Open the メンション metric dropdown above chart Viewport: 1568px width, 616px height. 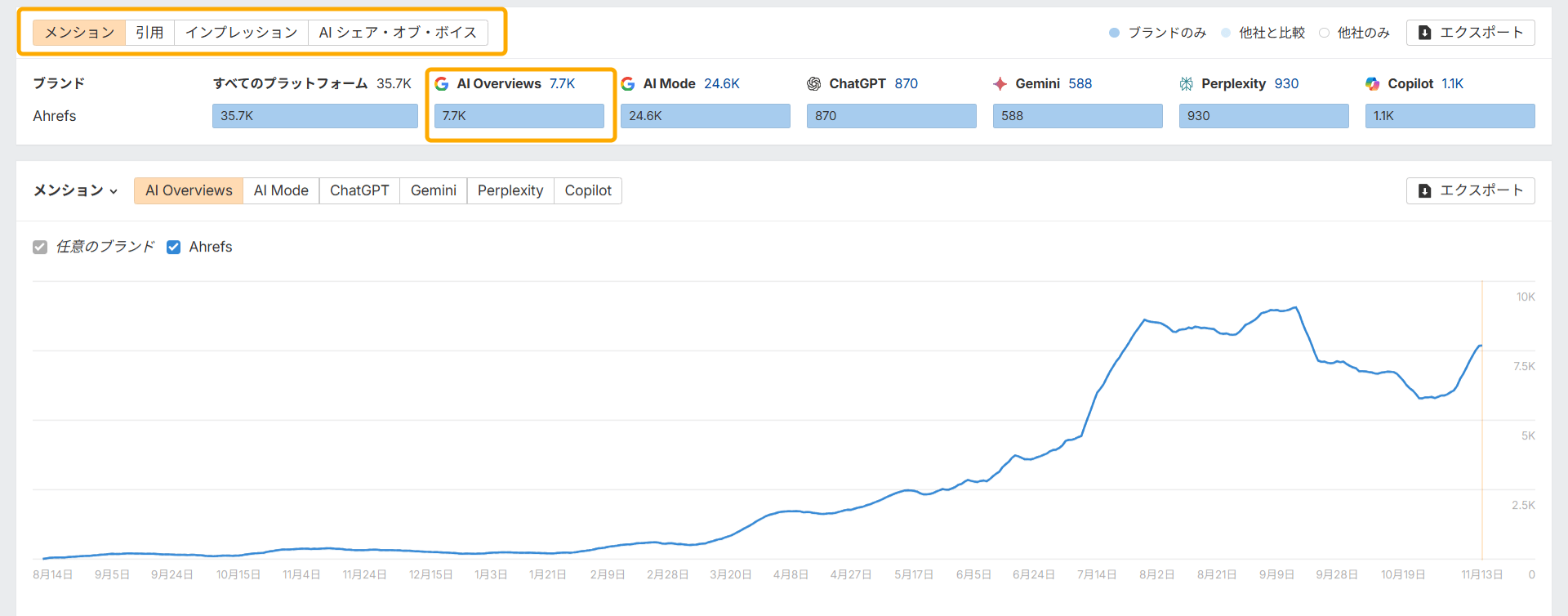(x=75, y=190)
